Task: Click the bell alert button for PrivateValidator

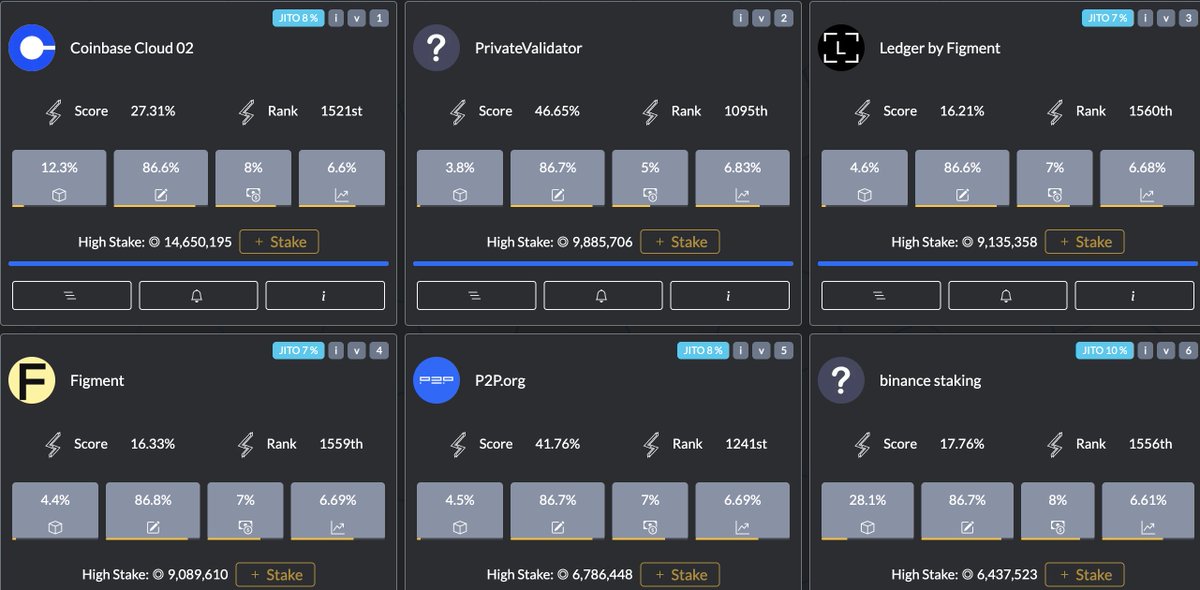Action: coord(603,295)
